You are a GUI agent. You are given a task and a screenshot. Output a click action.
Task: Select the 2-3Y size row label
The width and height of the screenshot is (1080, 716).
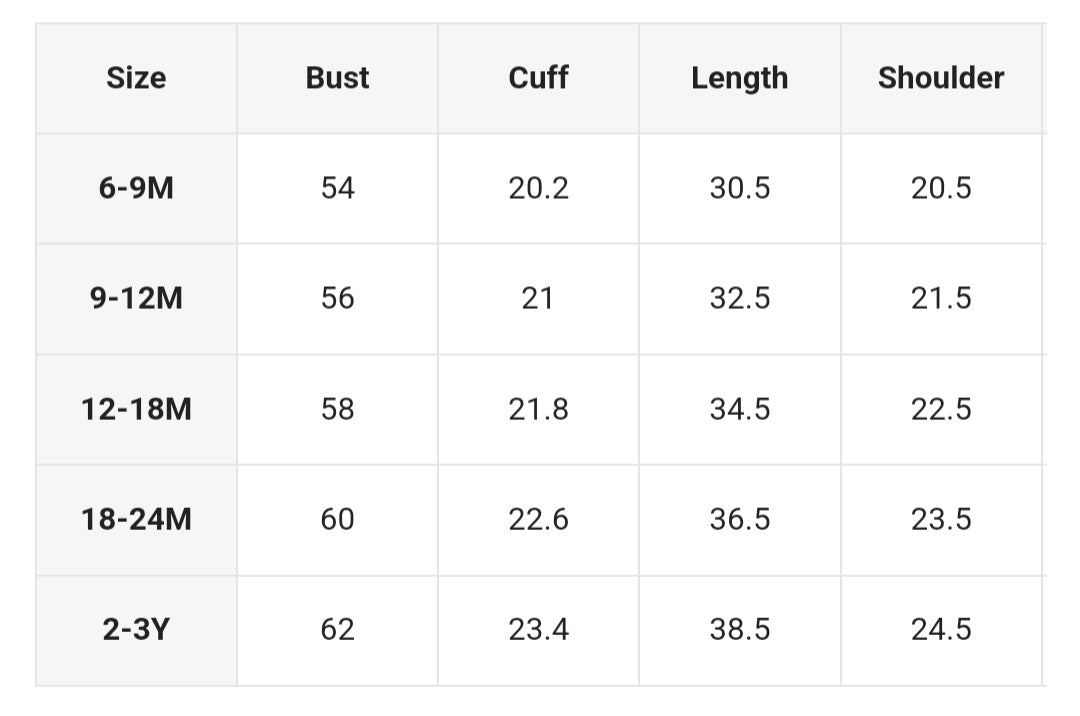136,630
